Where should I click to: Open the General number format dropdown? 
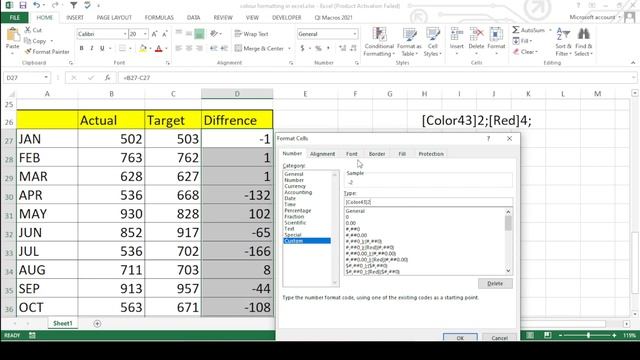(x=355, y=34)
